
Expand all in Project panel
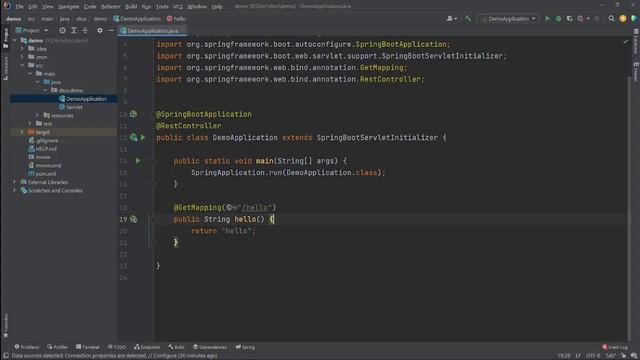pyautogui.click(x=74, y=31)
